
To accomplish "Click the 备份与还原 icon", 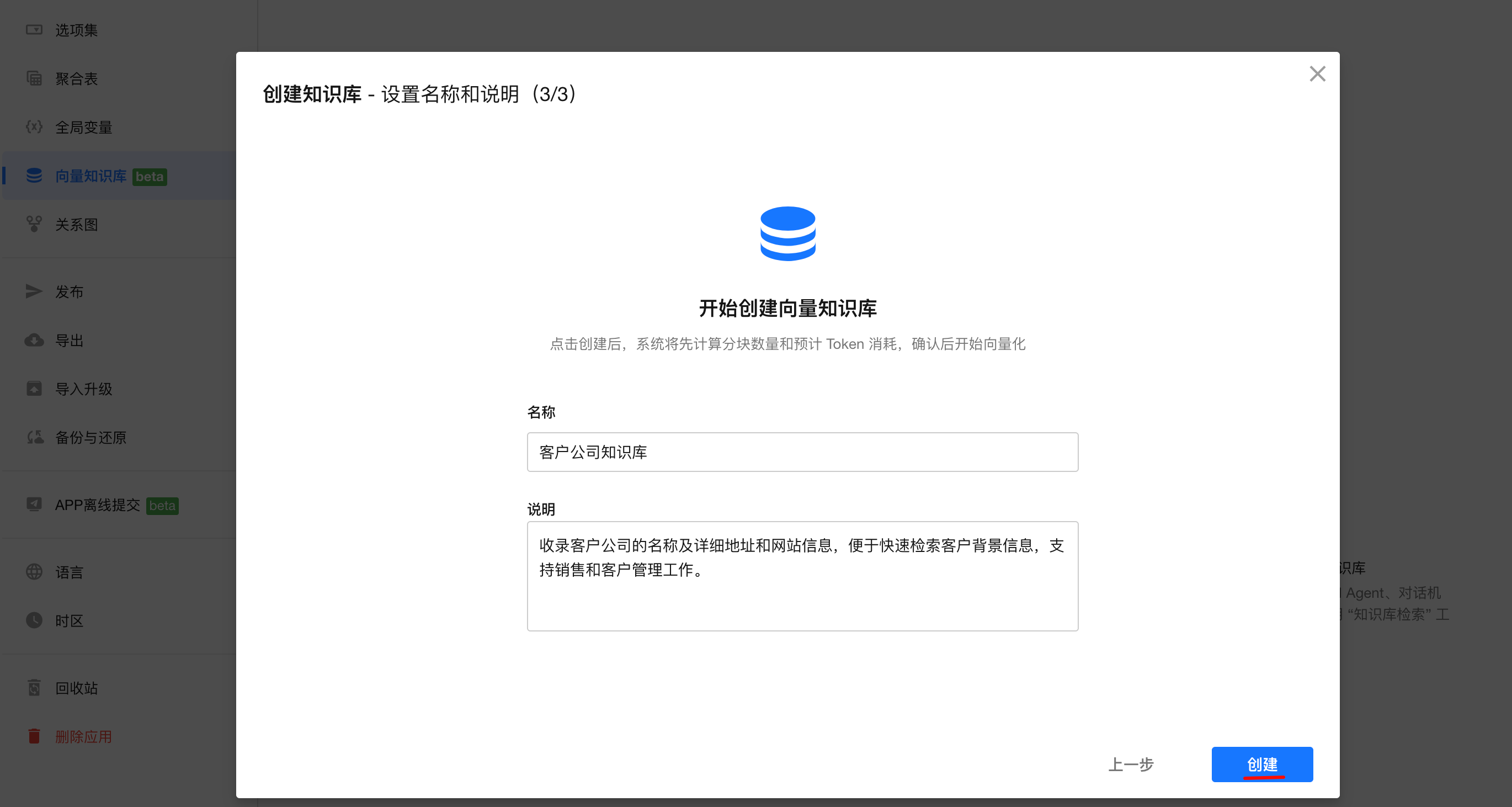I will point(34,437).
